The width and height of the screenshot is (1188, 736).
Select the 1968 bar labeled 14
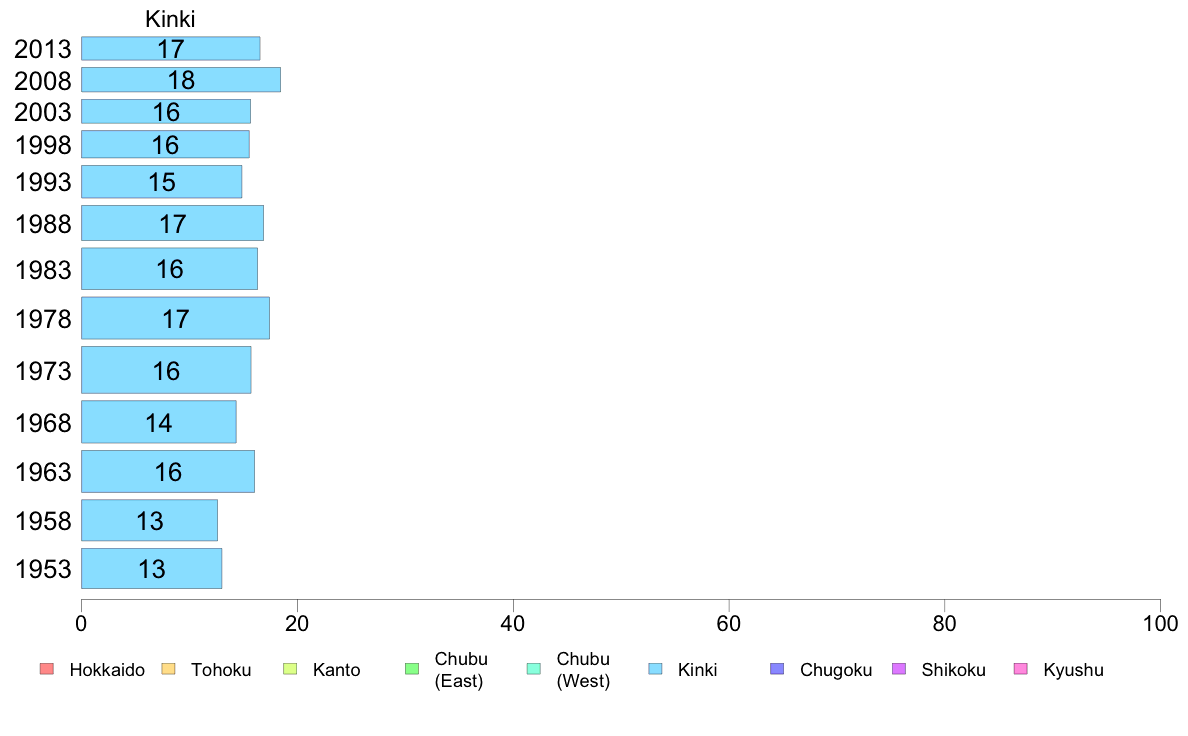coord(159,422)
